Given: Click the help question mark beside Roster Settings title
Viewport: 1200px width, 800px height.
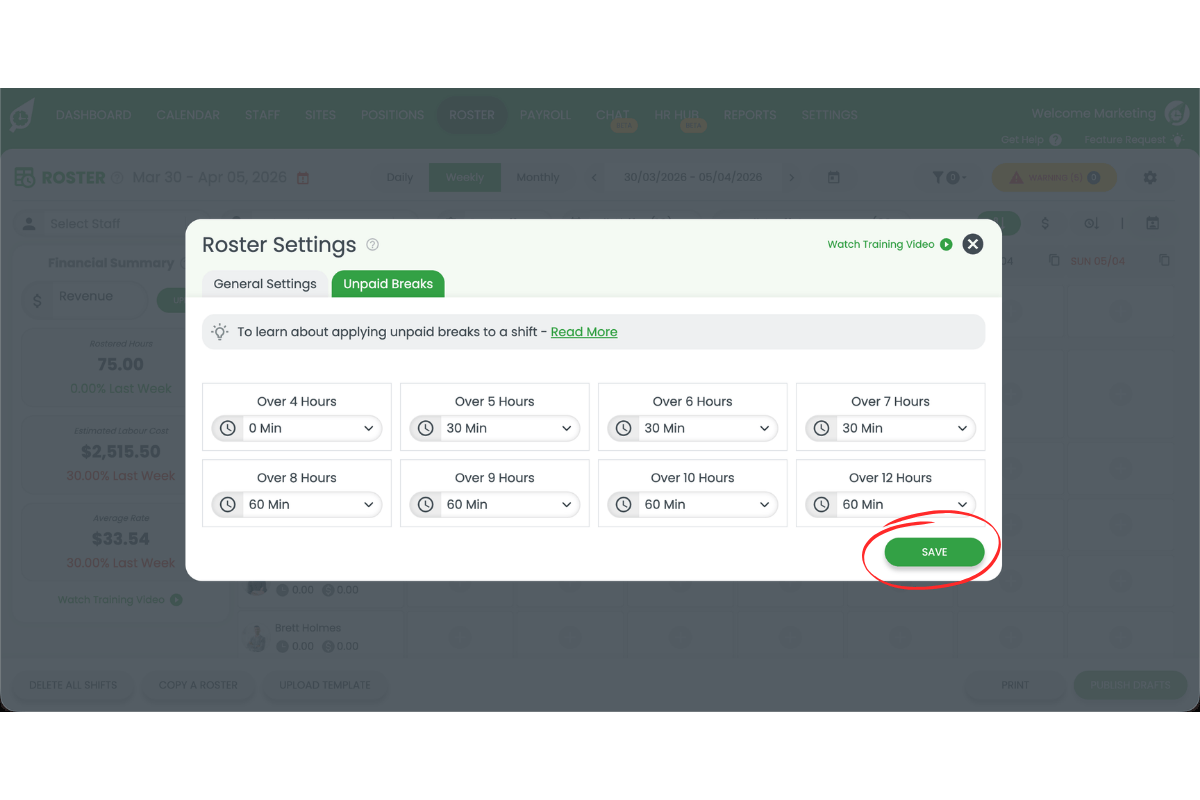Looking at the screenshot, I should tap(373, 245).
